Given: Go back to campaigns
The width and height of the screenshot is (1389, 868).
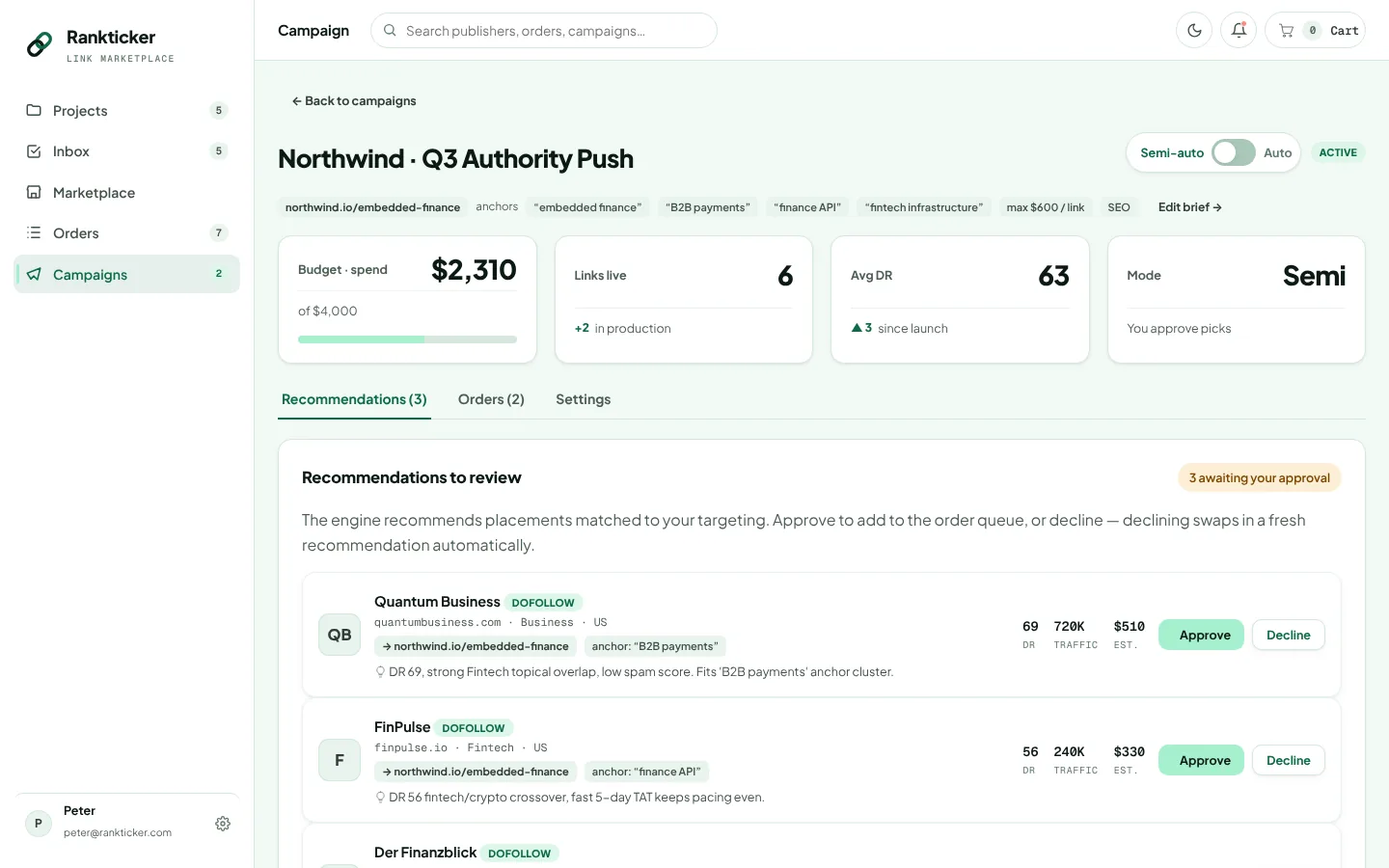Looking at the screenshot, I should [x=354, y=100].
